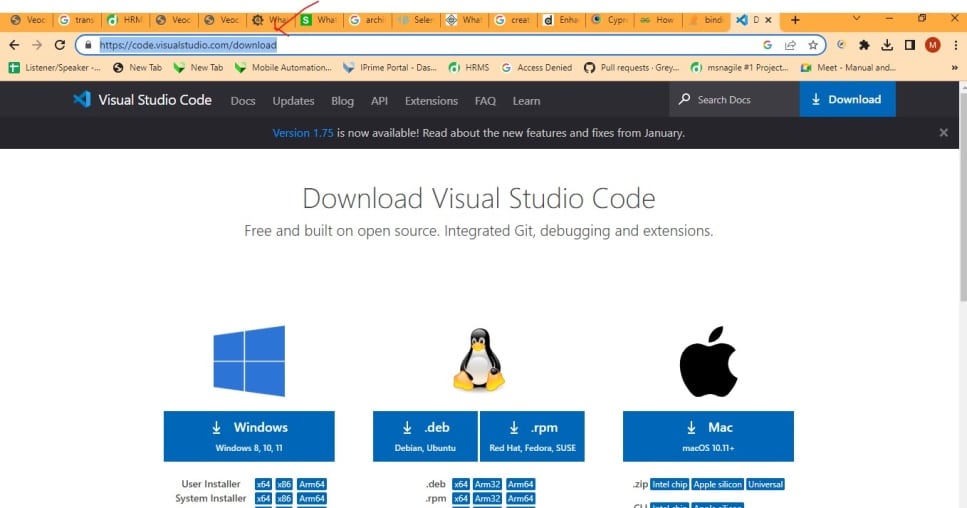
Task: Click User Installer x64 badge
Action: (263, 485)
